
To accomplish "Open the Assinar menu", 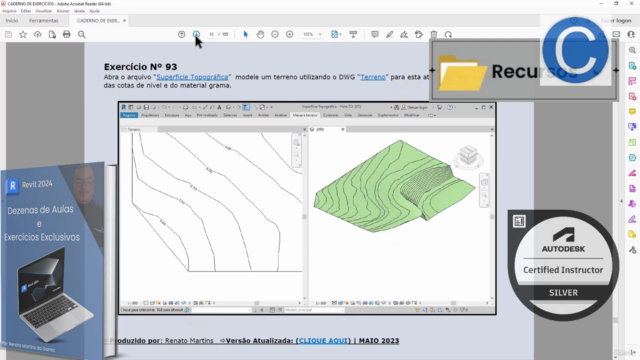I will 62,11.
